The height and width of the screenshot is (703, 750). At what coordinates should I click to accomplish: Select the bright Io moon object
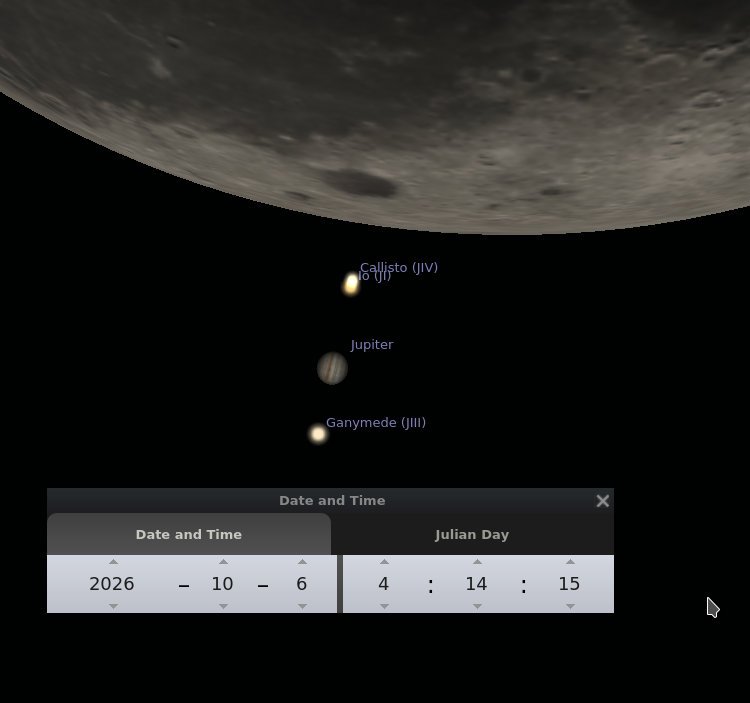[x=351, y=284]
